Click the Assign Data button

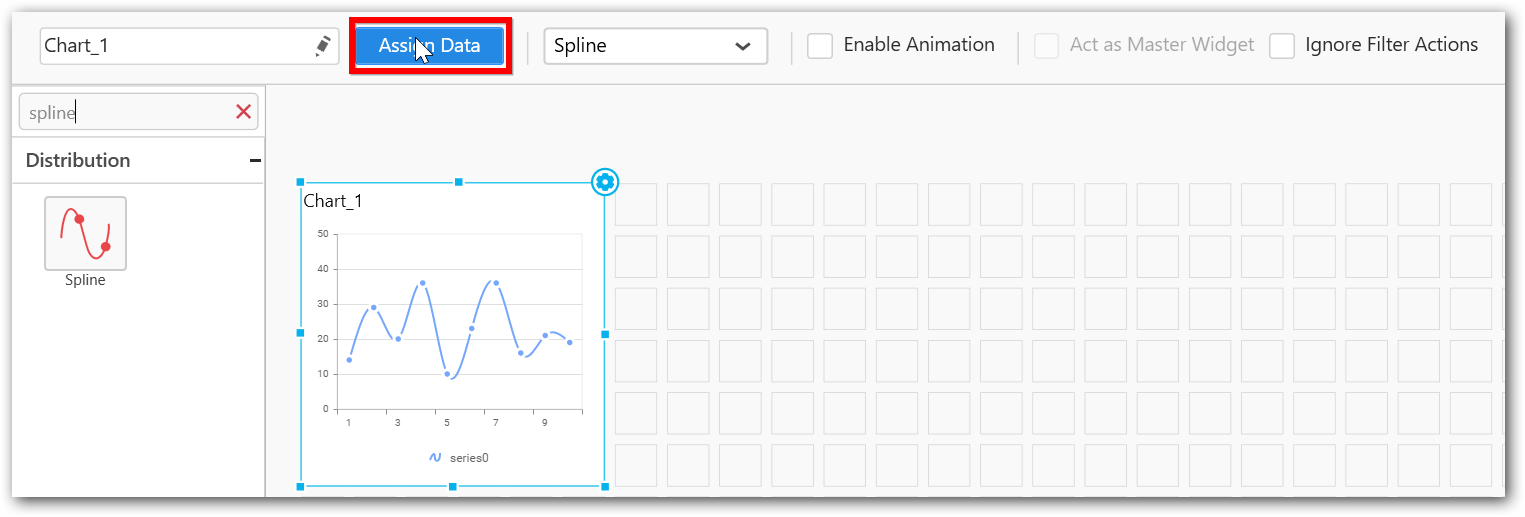[429, 46]
